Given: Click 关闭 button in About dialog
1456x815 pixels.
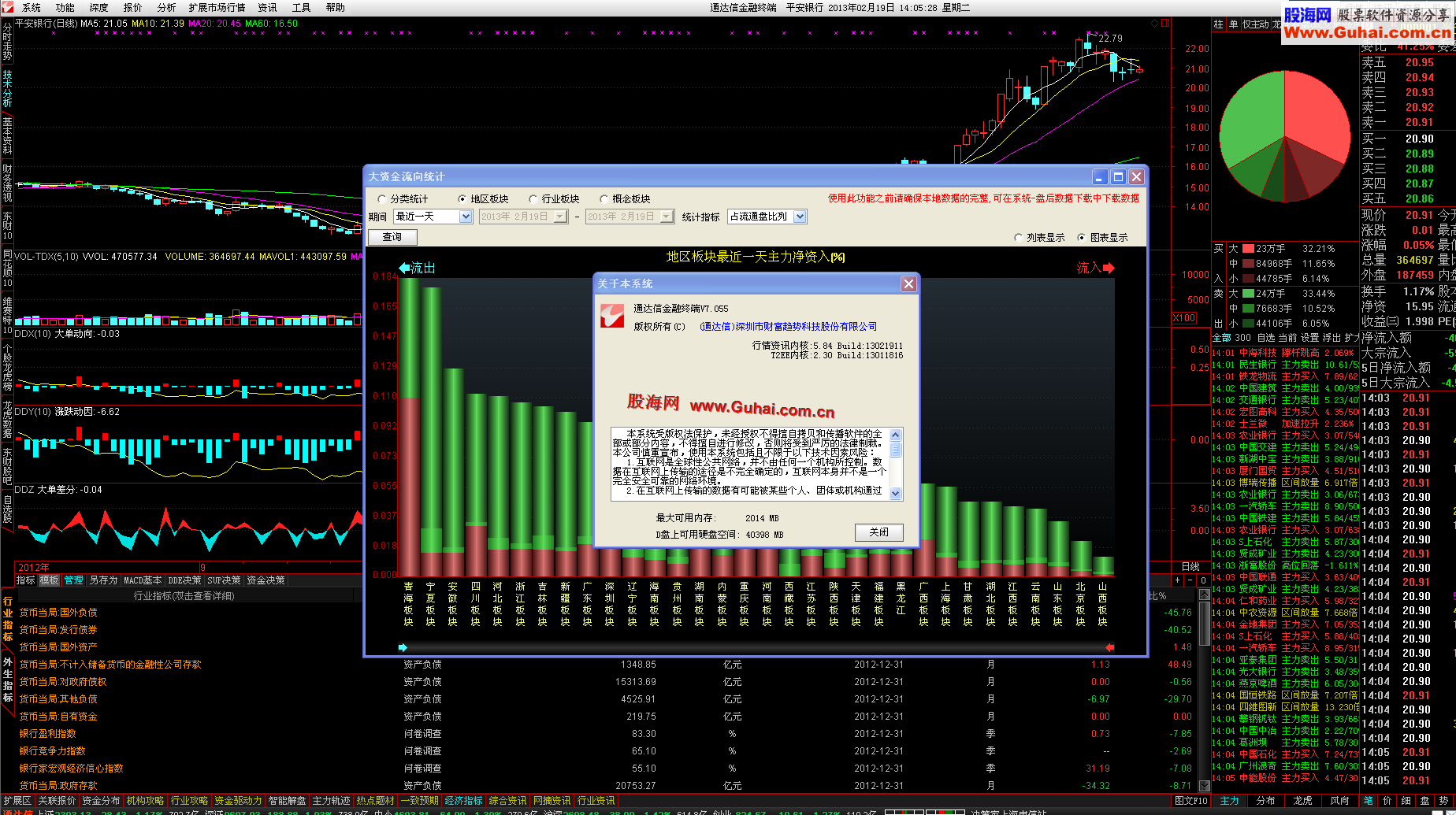Looking at the screenshot, I should [x=879, y=532].
